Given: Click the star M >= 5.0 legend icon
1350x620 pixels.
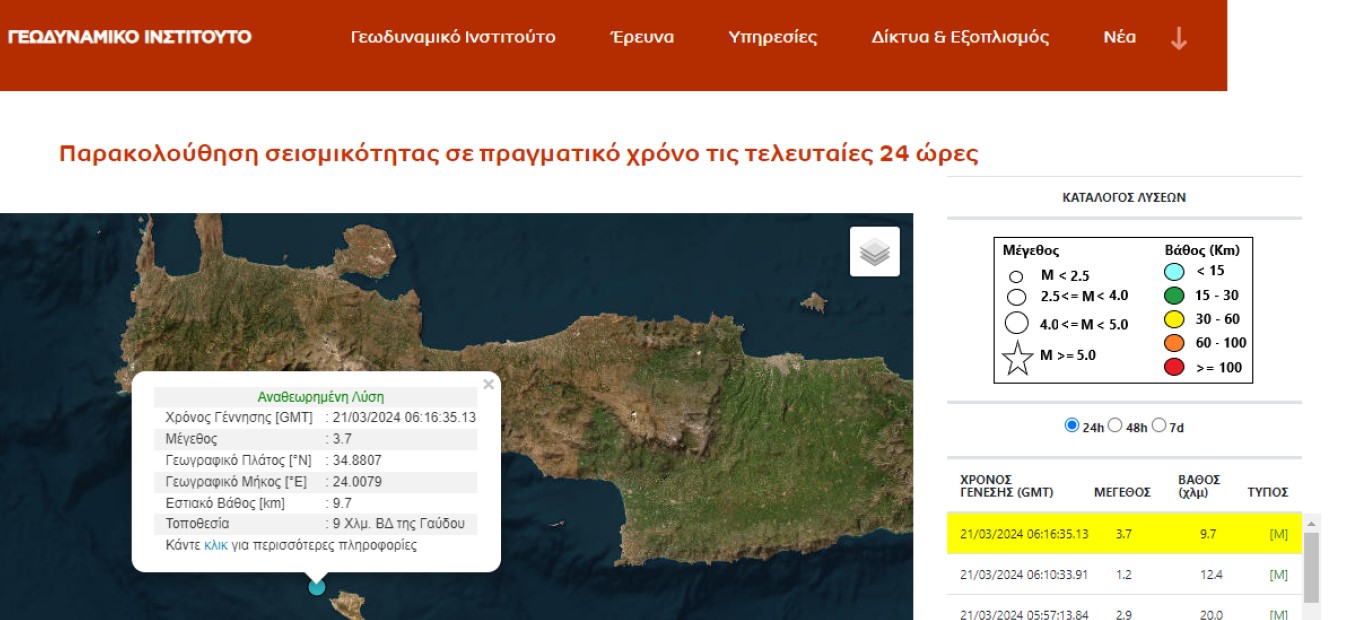Looking at the screenshot, I should [x=1017, y=358].
